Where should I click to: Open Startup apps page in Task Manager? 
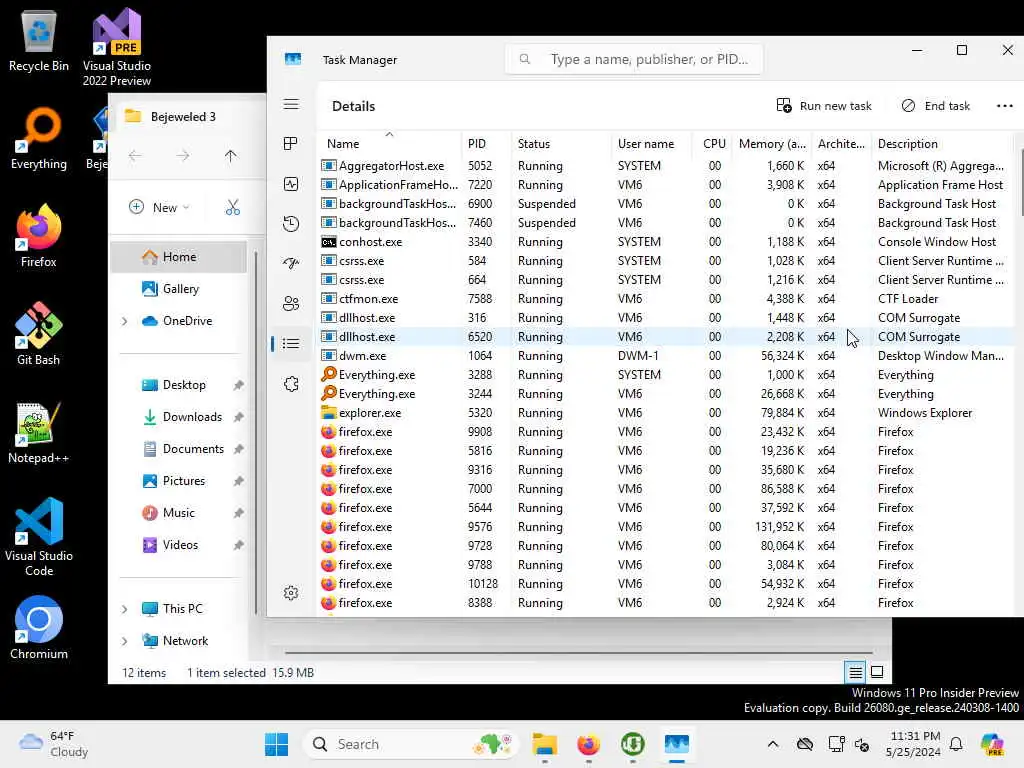(291, 264)
